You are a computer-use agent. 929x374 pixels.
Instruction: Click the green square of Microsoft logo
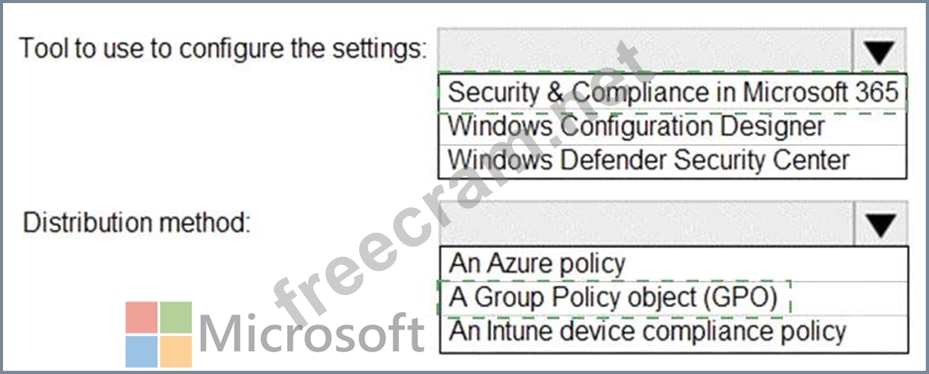[176, 317]
